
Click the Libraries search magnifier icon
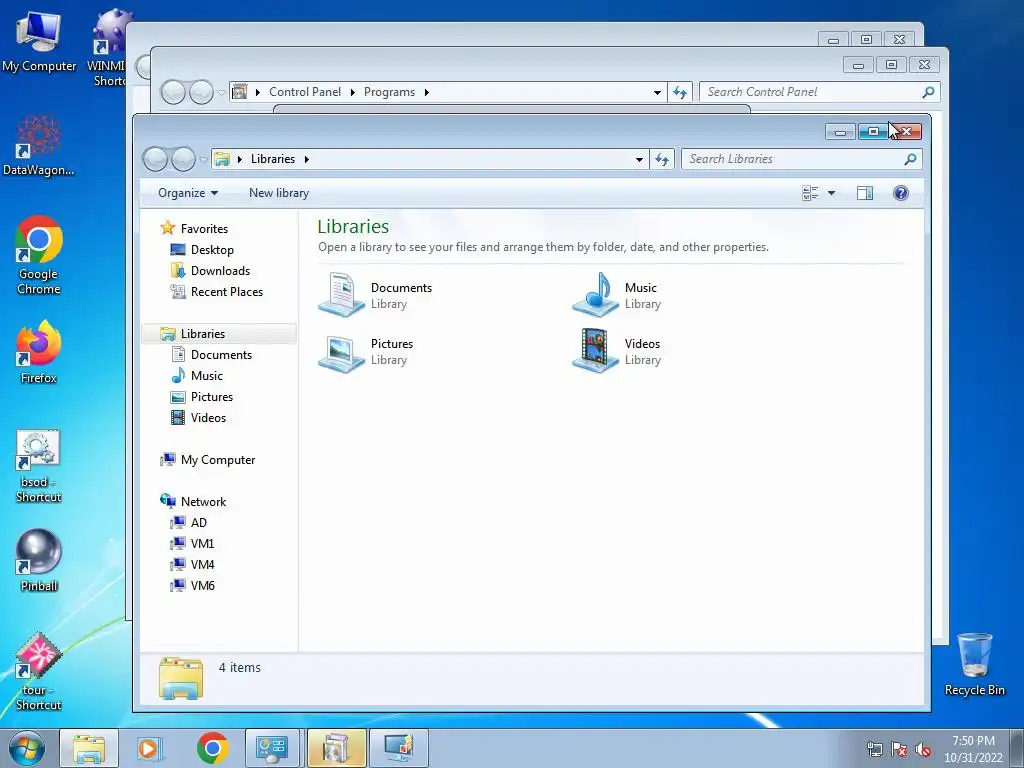[910, 159]
